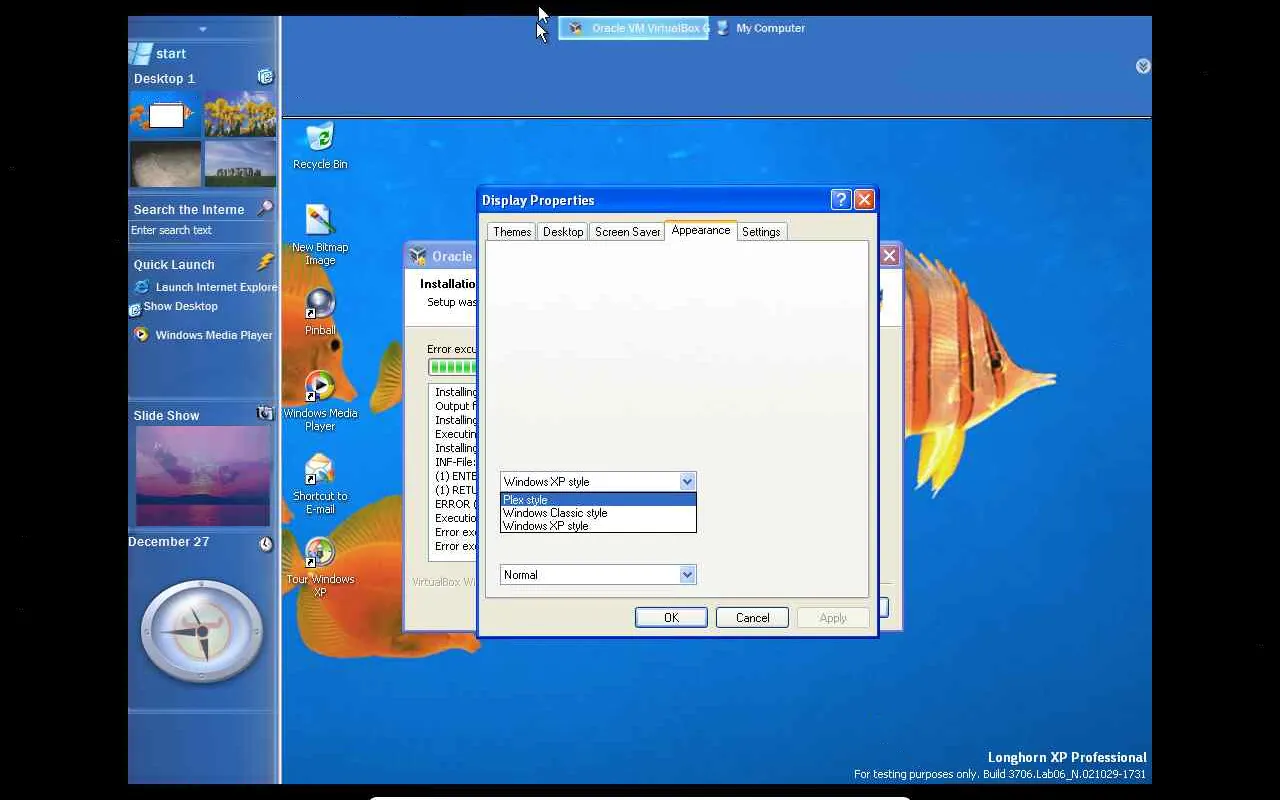
Task: Close the Display Properties dialog
Action: pyautogui.click(x=865, y=199)
